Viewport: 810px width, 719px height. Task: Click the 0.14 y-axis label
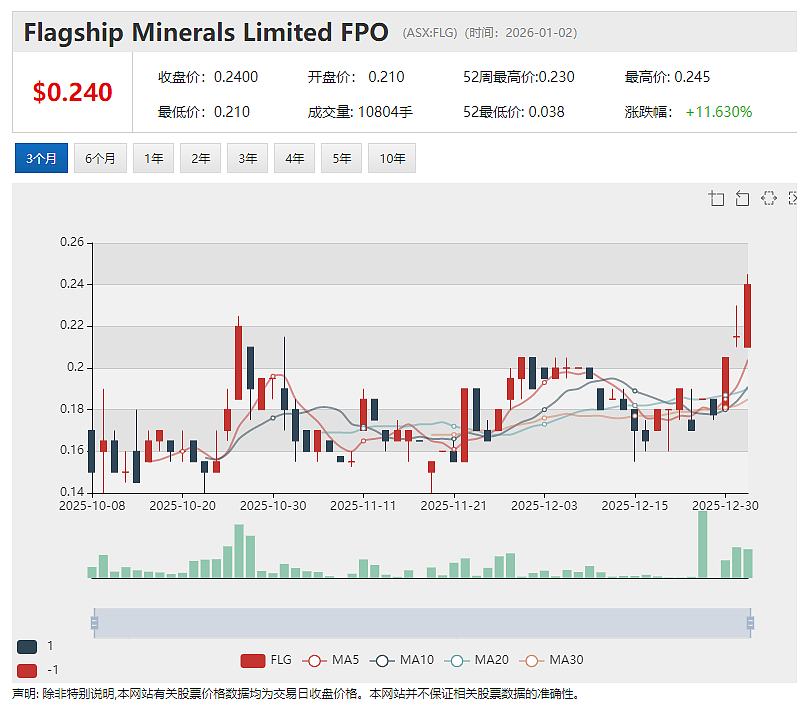72,492
